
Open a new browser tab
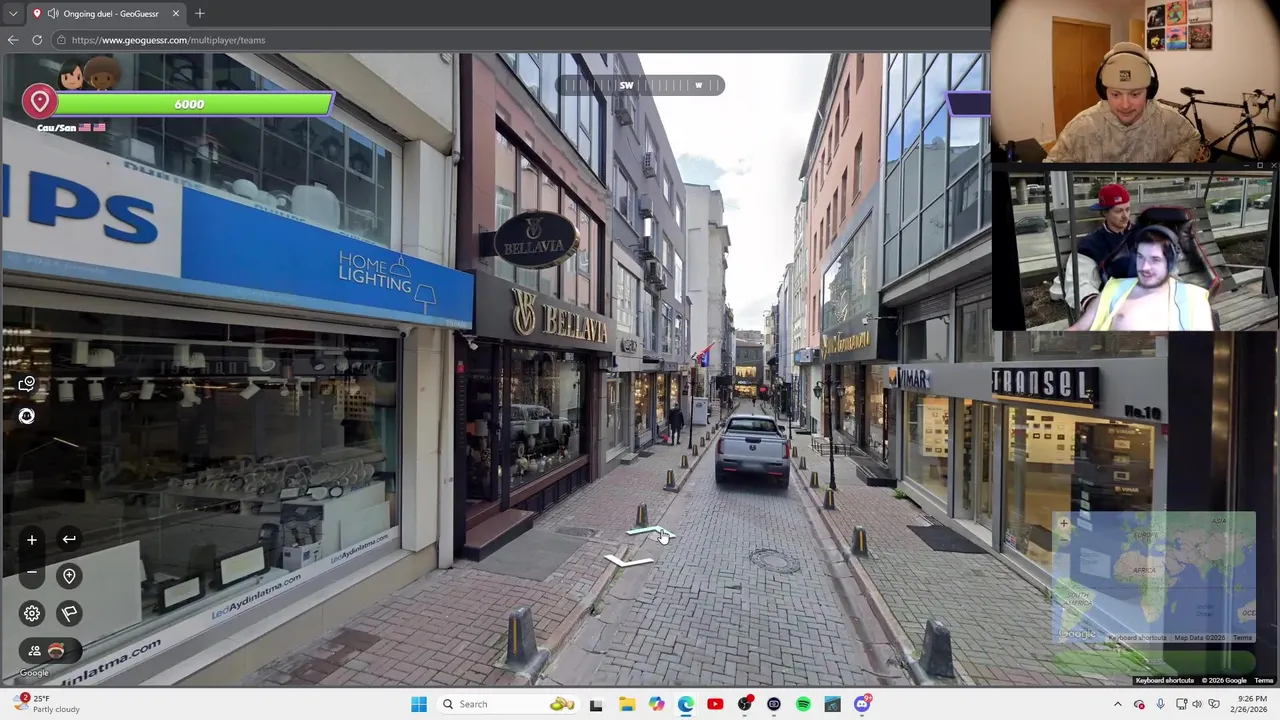tap(200, 14)
